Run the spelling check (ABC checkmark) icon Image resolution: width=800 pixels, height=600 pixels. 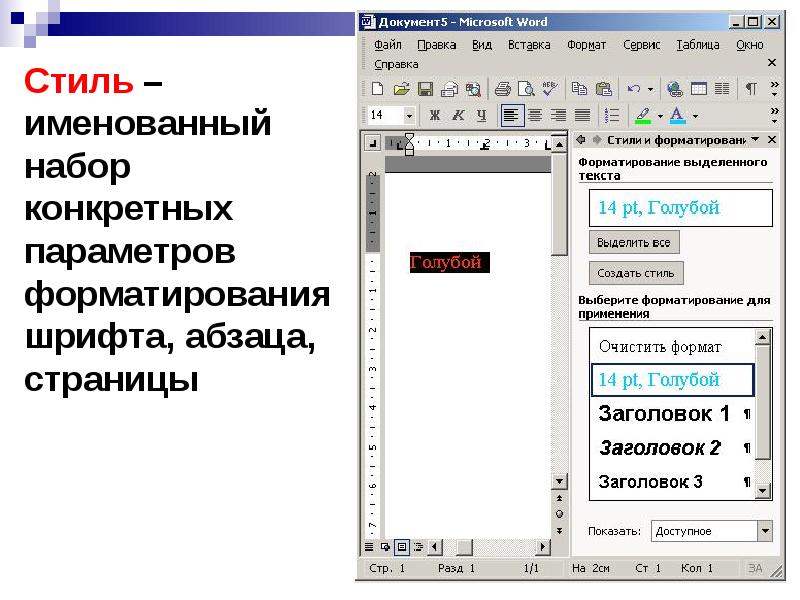pyautogui.click(x=550, y=89)
